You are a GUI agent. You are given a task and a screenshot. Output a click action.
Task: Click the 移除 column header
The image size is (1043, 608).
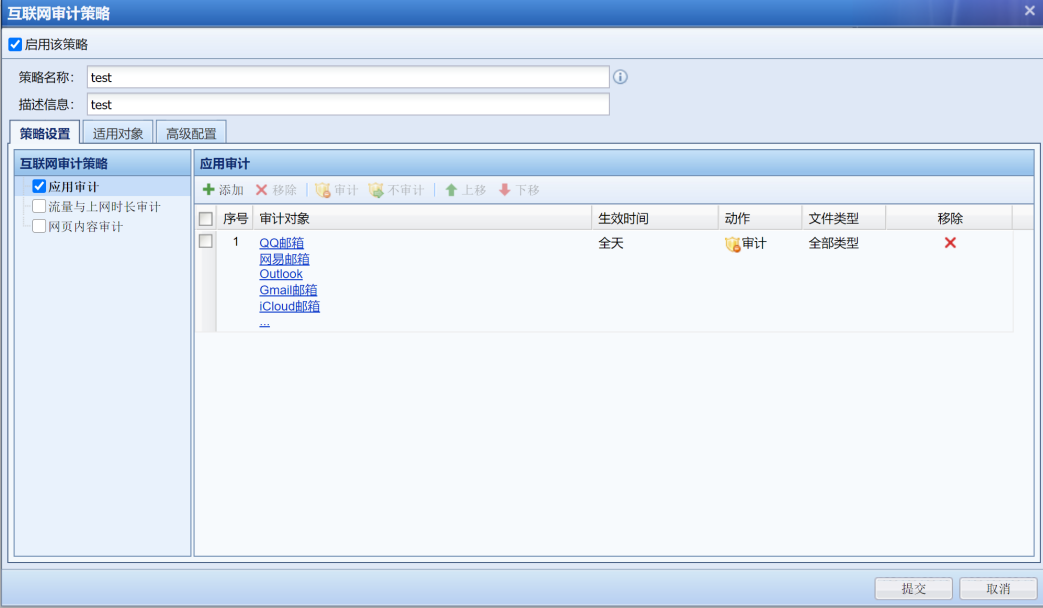point(949,218)
